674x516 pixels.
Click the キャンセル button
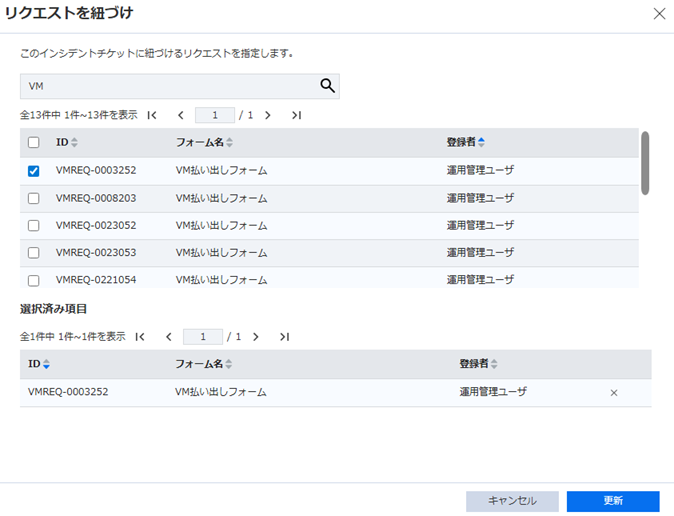(x=512, y=501)
